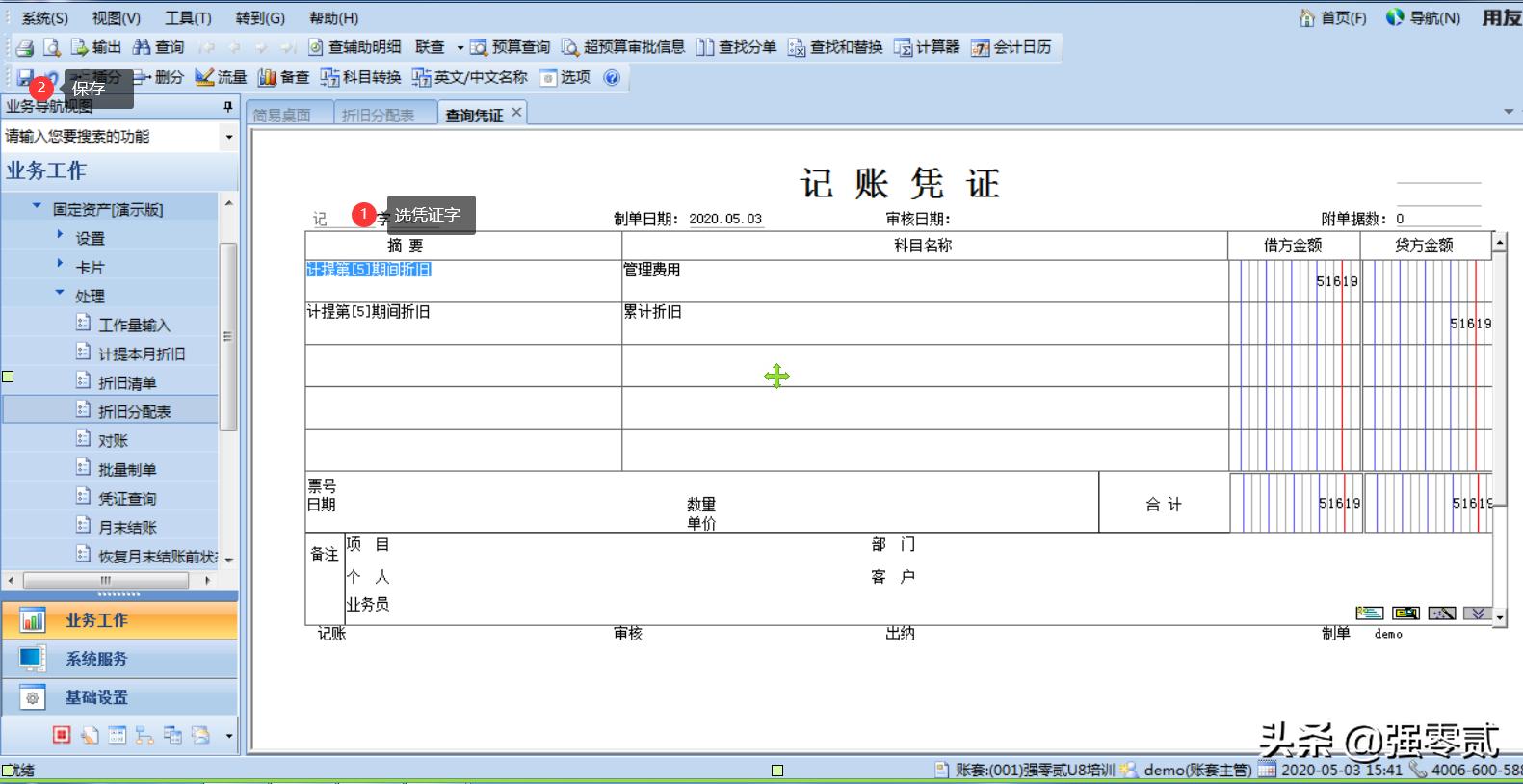Screen dimensions: 1523x784
Task: Click 科目转换 account conversion
Action: point(361,77)
